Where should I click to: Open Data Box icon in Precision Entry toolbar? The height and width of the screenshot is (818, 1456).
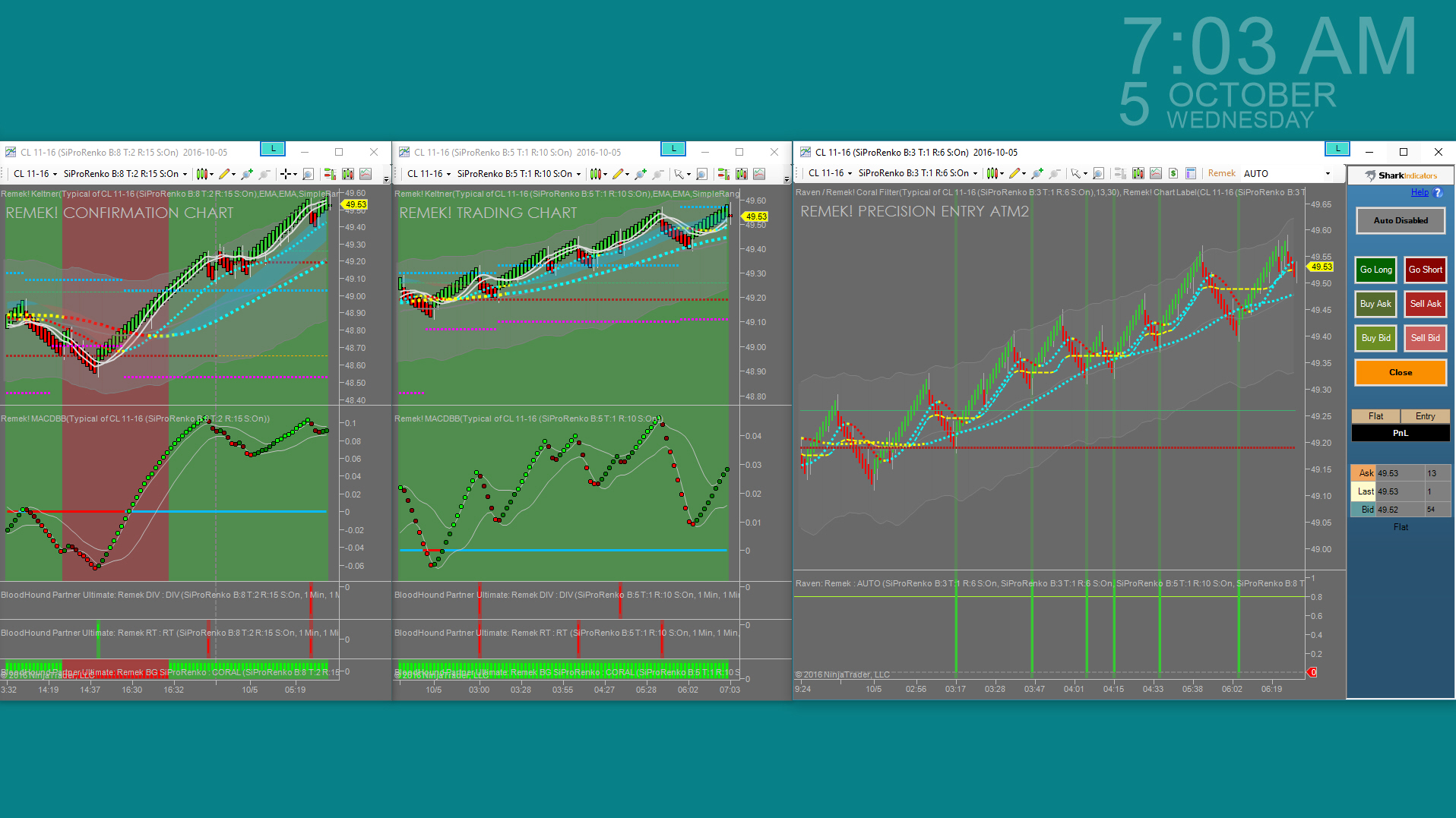click(1191, 173)
